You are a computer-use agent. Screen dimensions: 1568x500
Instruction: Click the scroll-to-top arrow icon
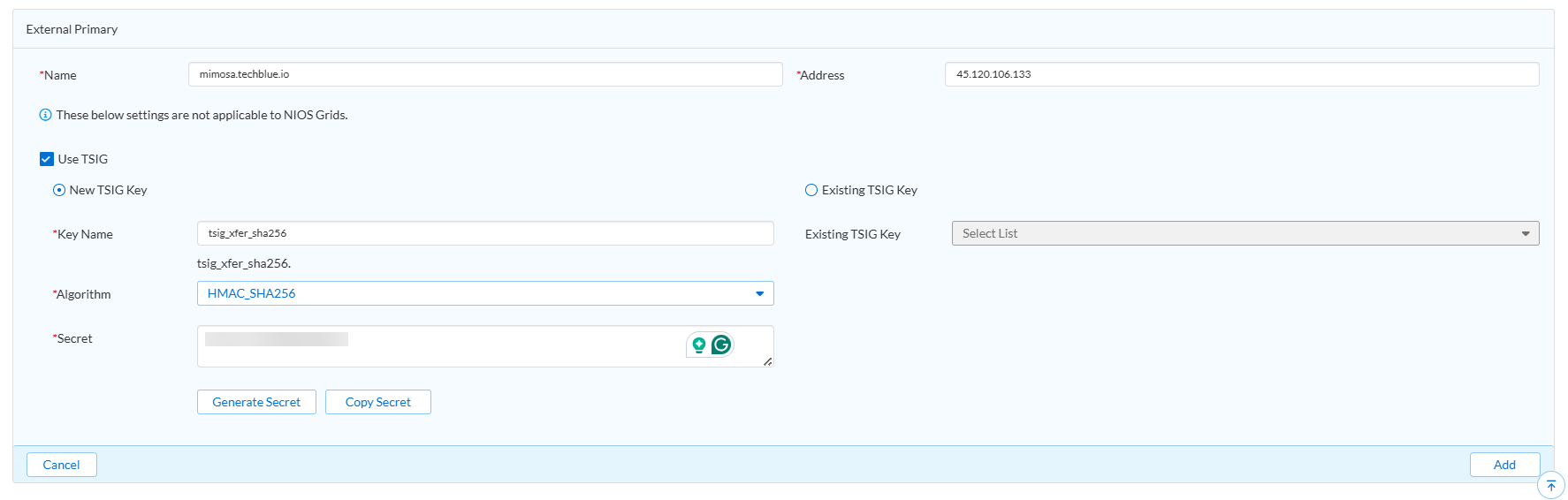coord(1550,485)
